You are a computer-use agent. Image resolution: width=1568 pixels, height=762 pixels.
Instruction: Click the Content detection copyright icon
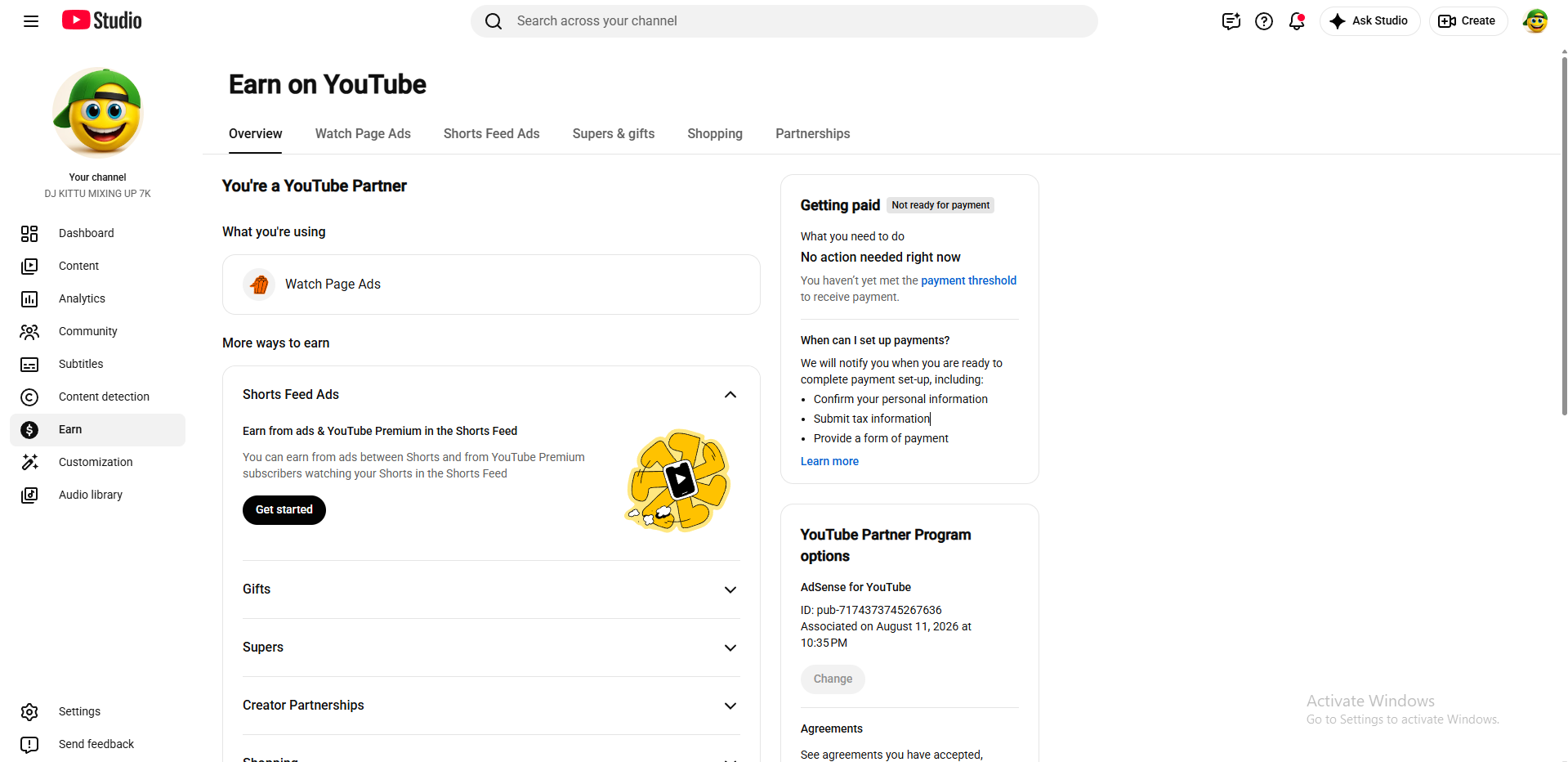(x=29, y=397)
